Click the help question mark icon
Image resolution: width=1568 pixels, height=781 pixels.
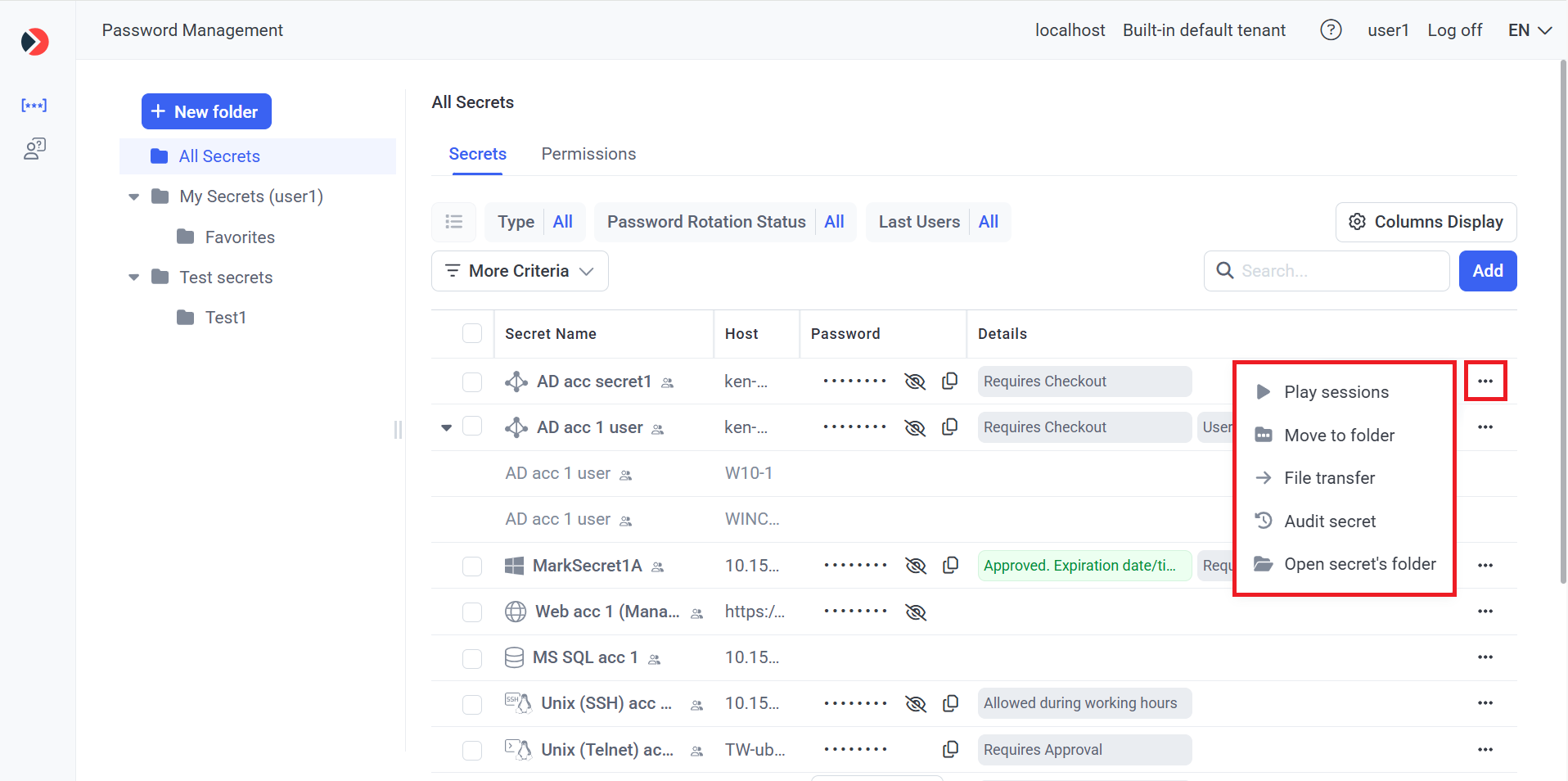click(x=1331, y=30)
